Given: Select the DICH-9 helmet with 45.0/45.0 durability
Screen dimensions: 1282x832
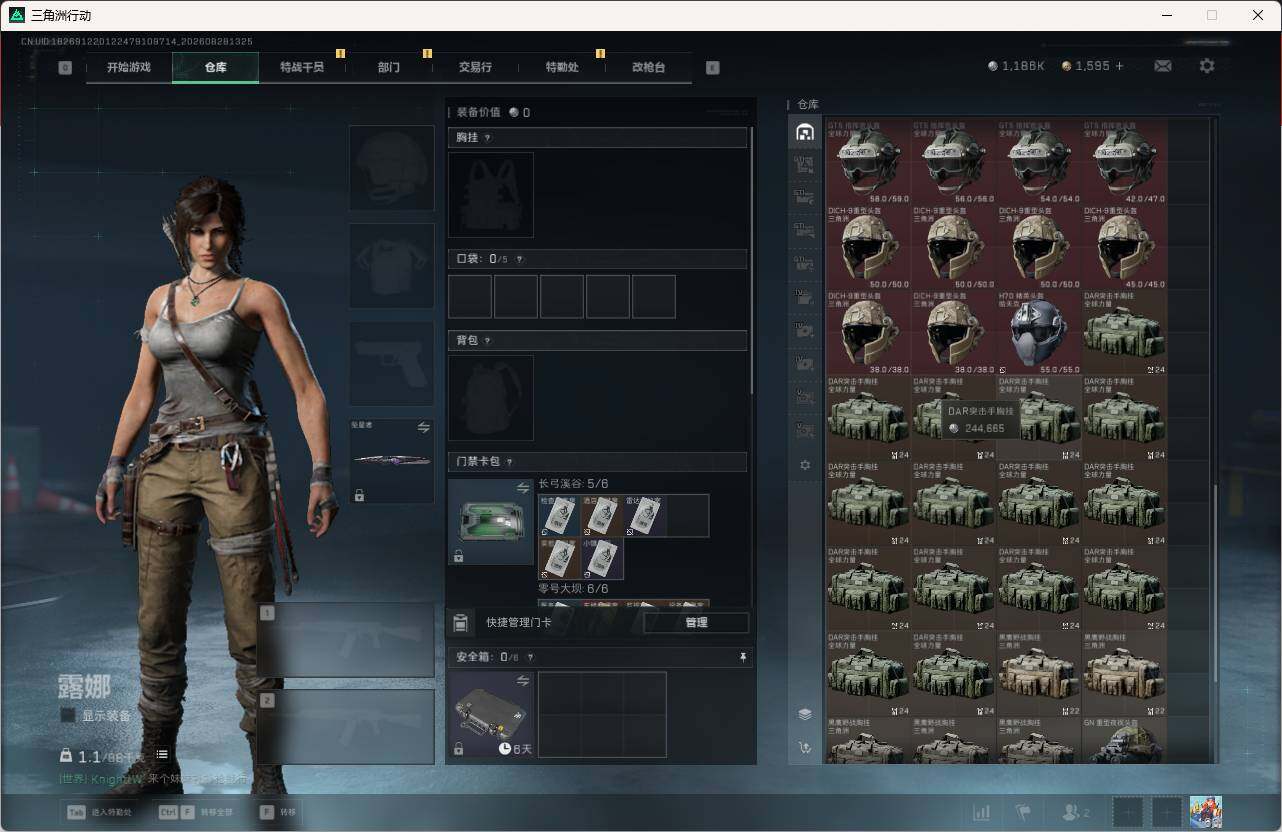Looking at the screenshot, I should click(1124, 248).
